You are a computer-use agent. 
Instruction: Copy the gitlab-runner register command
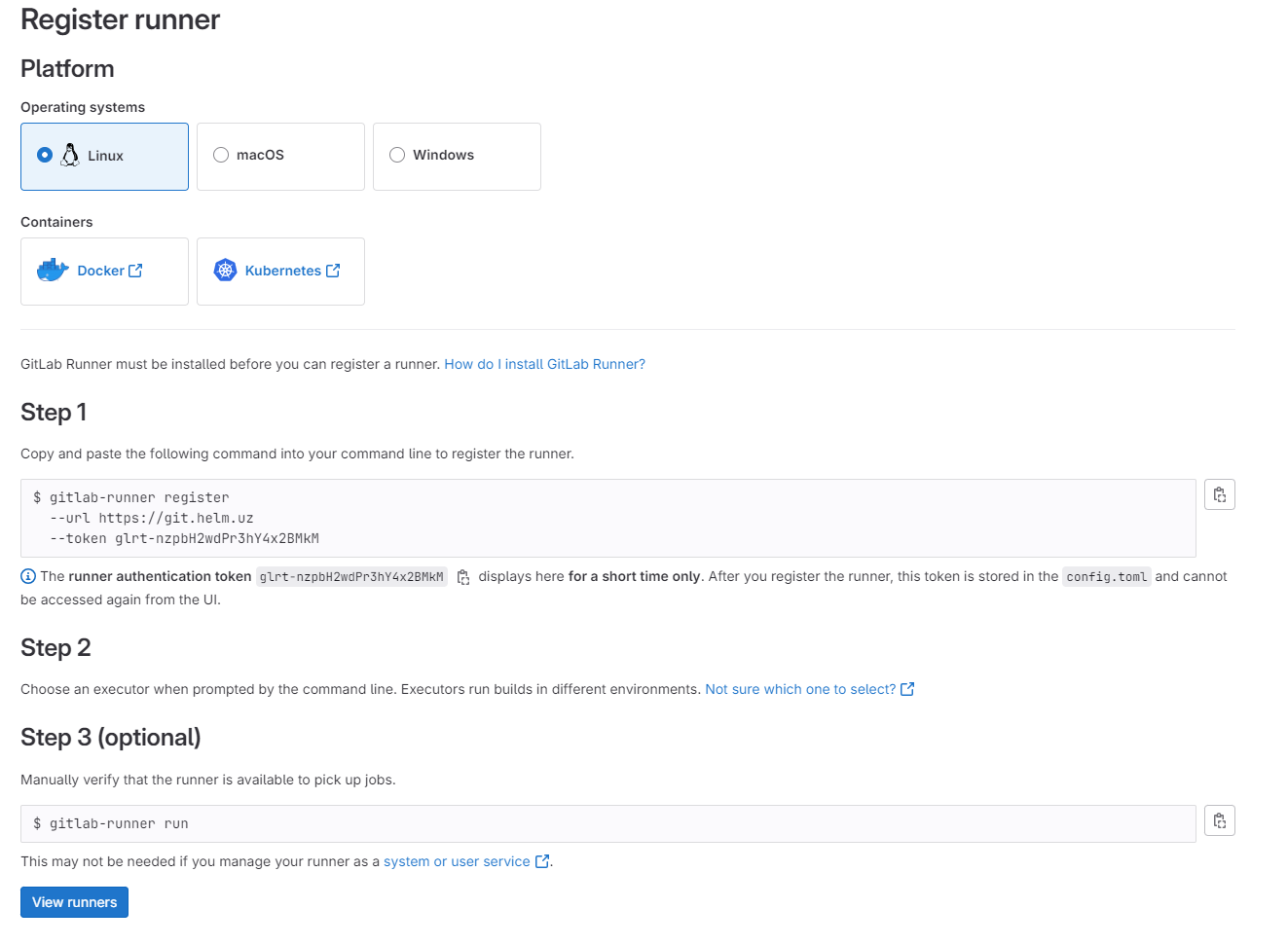click(1220, 494)
